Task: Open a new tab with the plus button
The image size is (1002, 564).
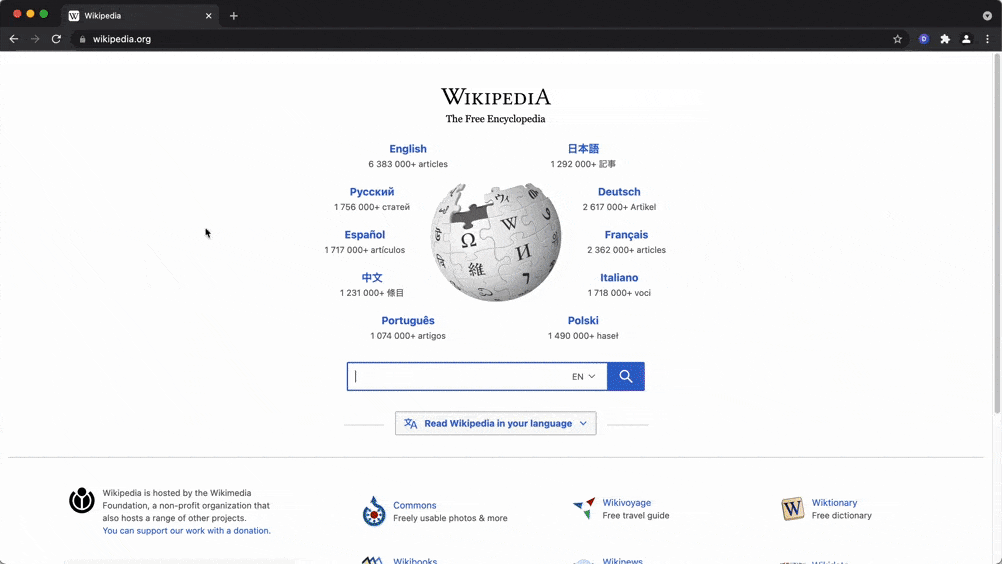Action: click(234, 16)
